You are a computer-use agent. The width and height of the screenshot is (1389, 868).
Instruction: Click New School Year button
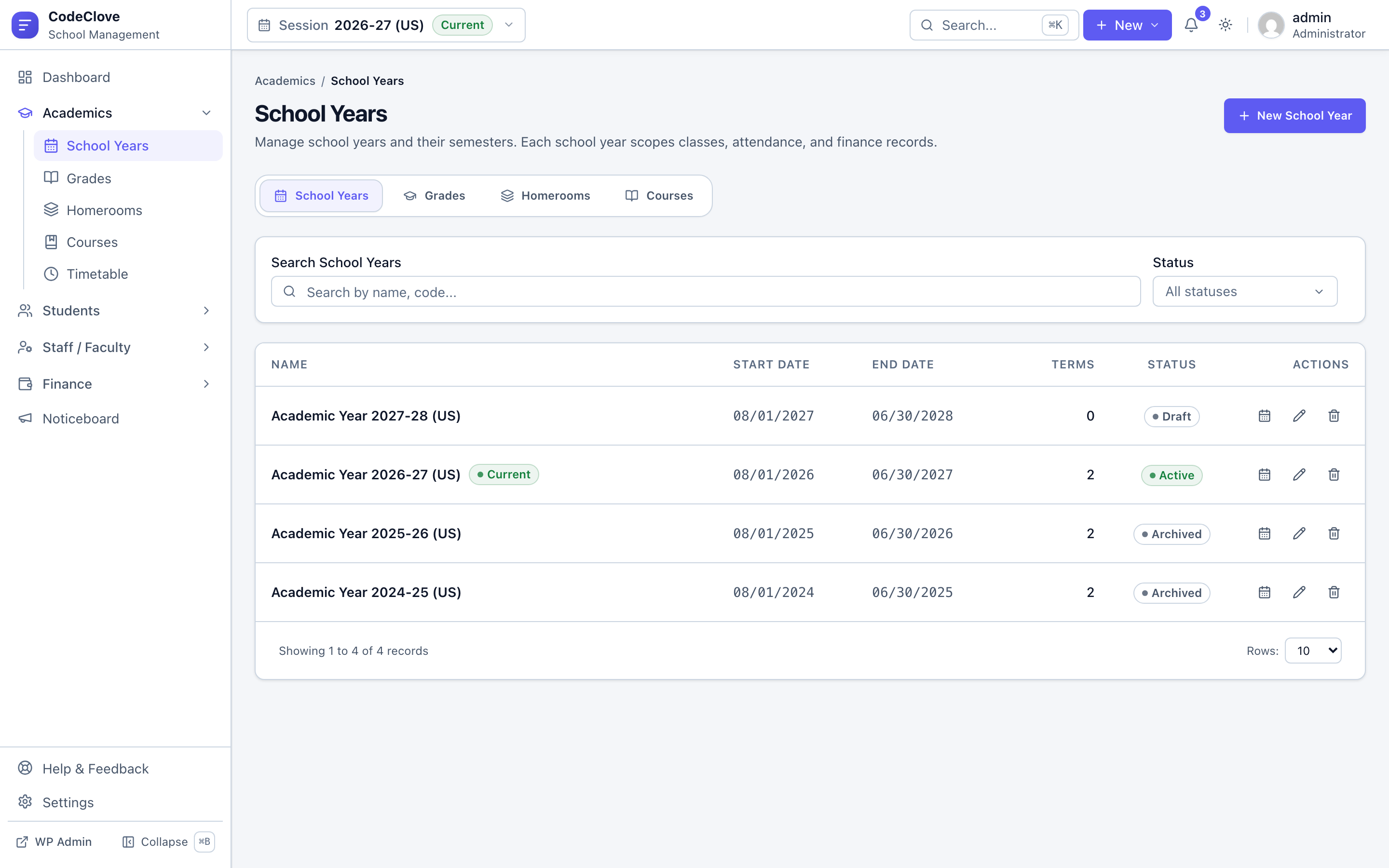1295,116
